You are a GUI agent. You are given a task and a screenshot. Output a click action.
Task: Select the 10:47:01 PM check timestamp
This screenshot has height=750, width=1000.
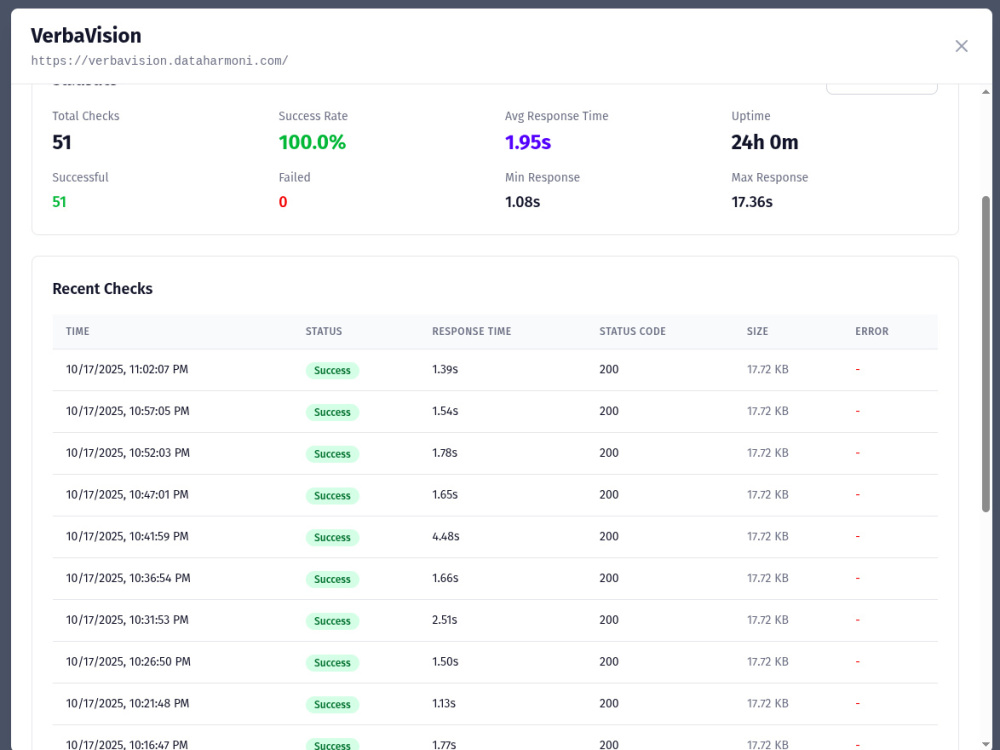tap(127, 495)
